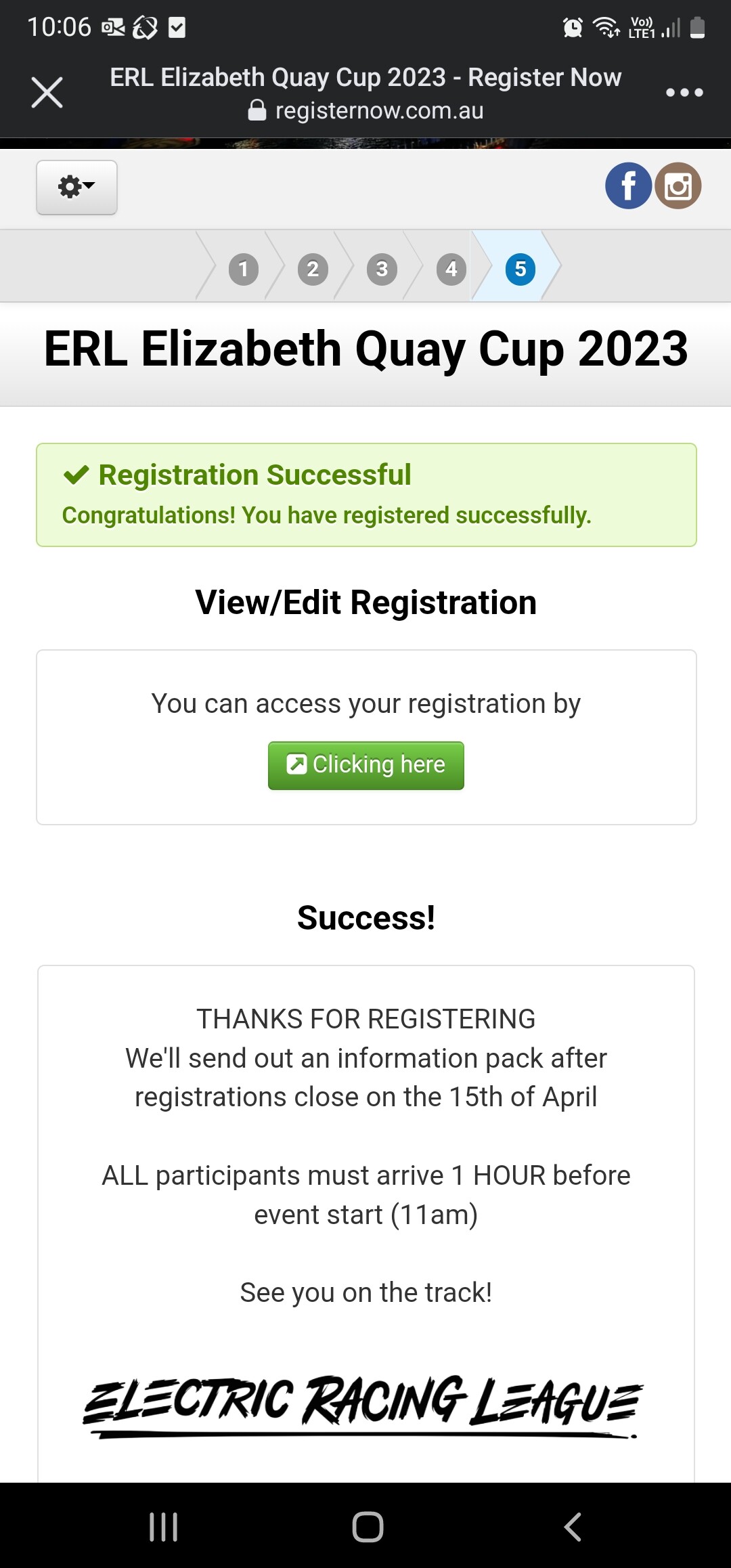Screen dimensions: 731x1568
Task: Go to registration step 2
Action: 313,269
